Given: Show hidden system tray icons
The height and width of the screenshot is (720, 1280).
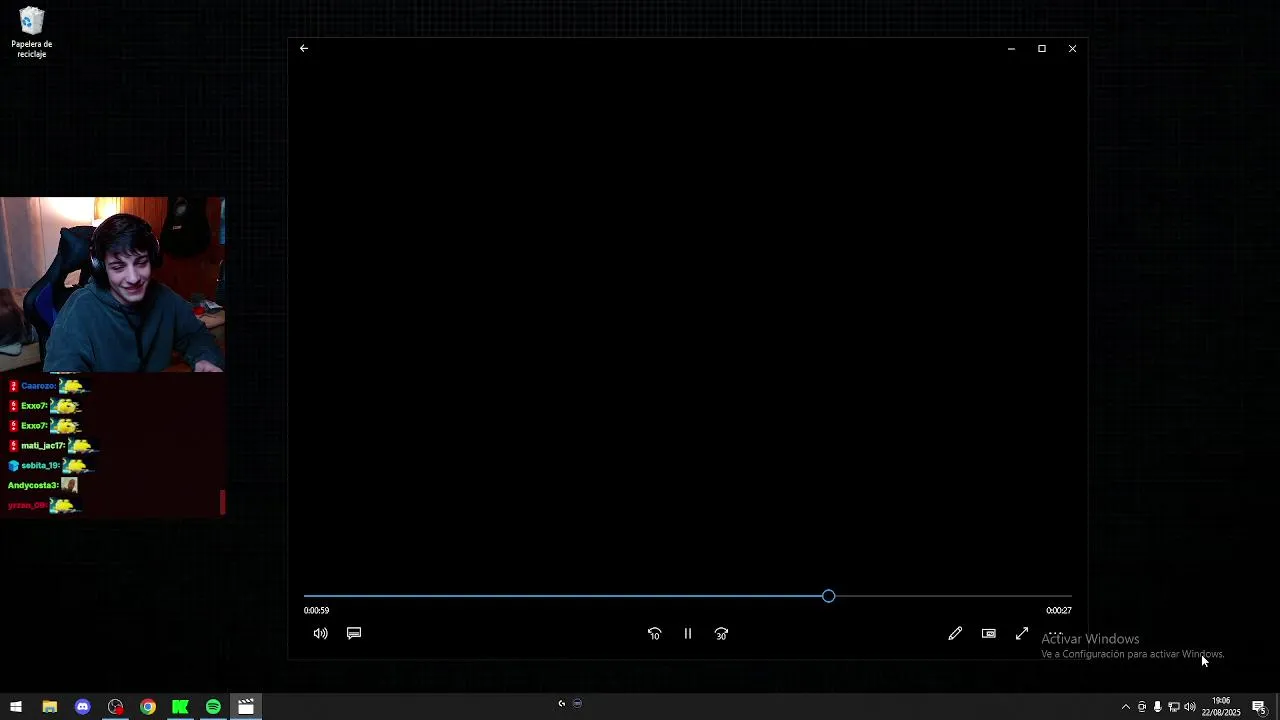Looking at the screenshot, I should (1125, 707).
